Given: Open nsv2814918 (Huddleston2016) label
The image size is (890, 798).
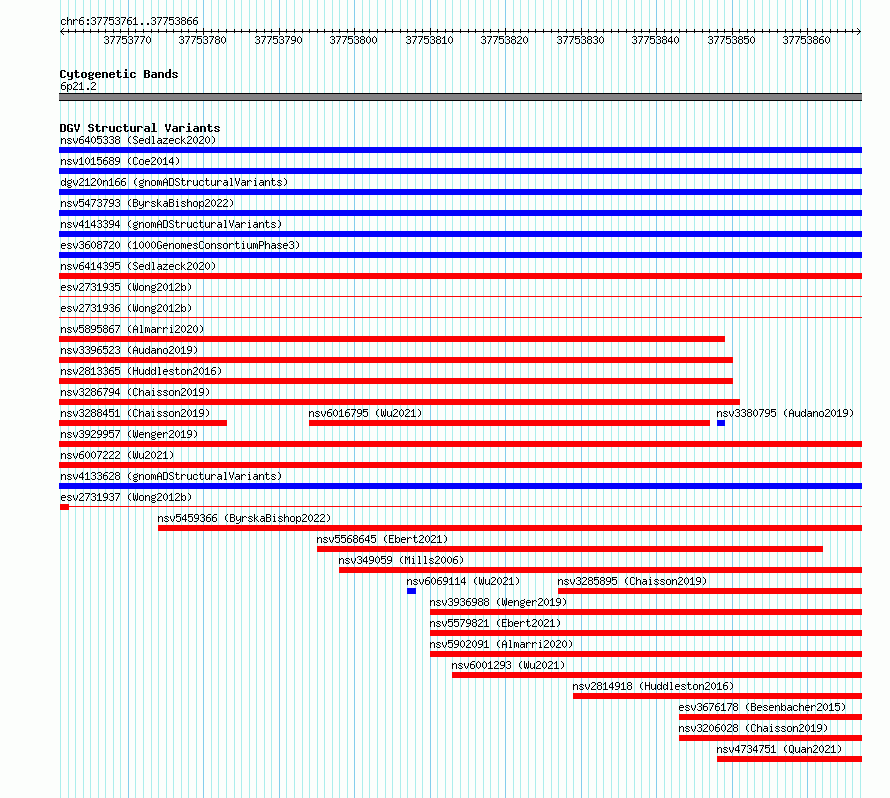Looking at the screenshot, I should pos(653,686).
